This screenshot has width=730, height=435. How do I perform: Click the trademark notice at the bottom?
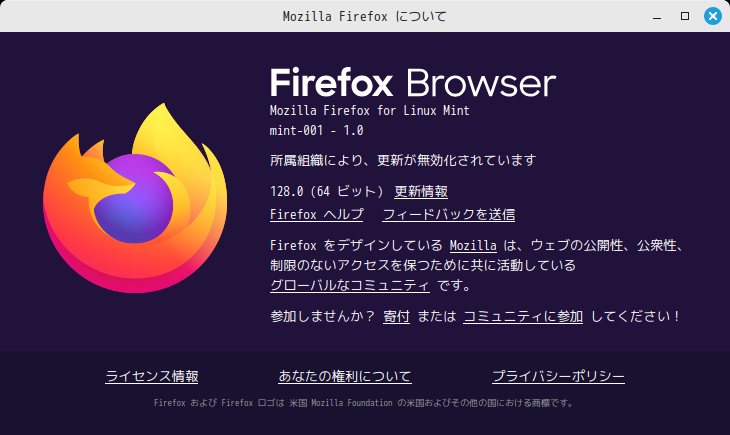(364, 403)
